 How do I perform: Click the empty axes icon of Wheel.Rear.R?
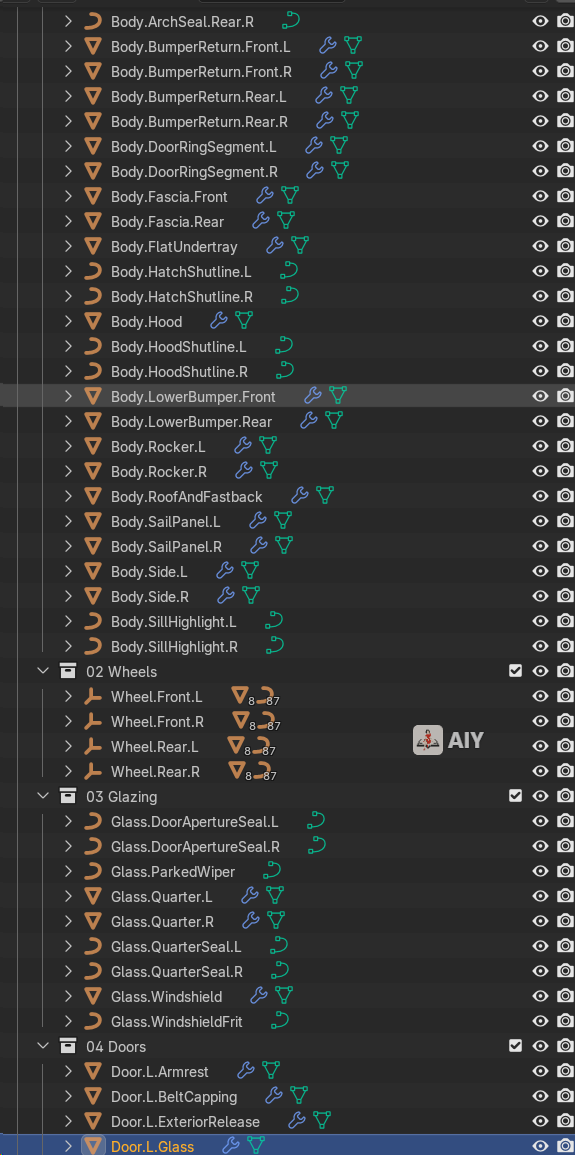point(92,771)
